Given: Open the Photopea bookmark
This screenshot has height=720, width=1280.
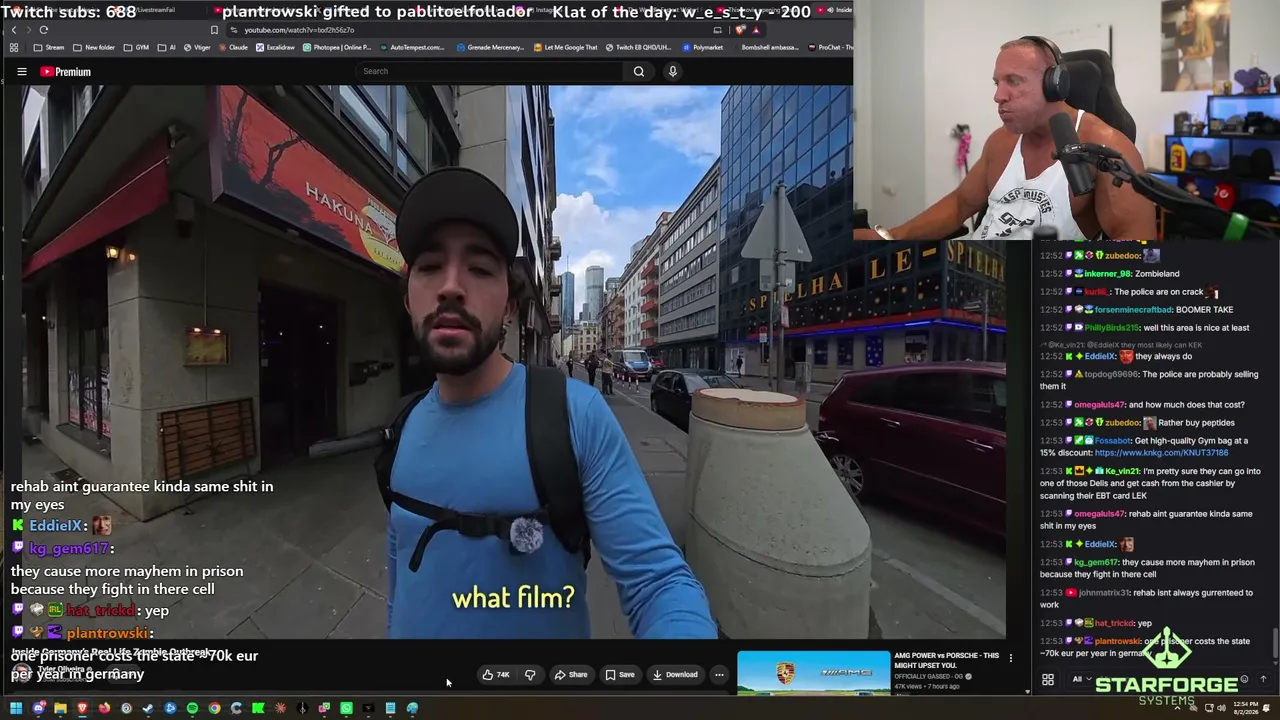Looking at the screenshot, I should 337,47.
